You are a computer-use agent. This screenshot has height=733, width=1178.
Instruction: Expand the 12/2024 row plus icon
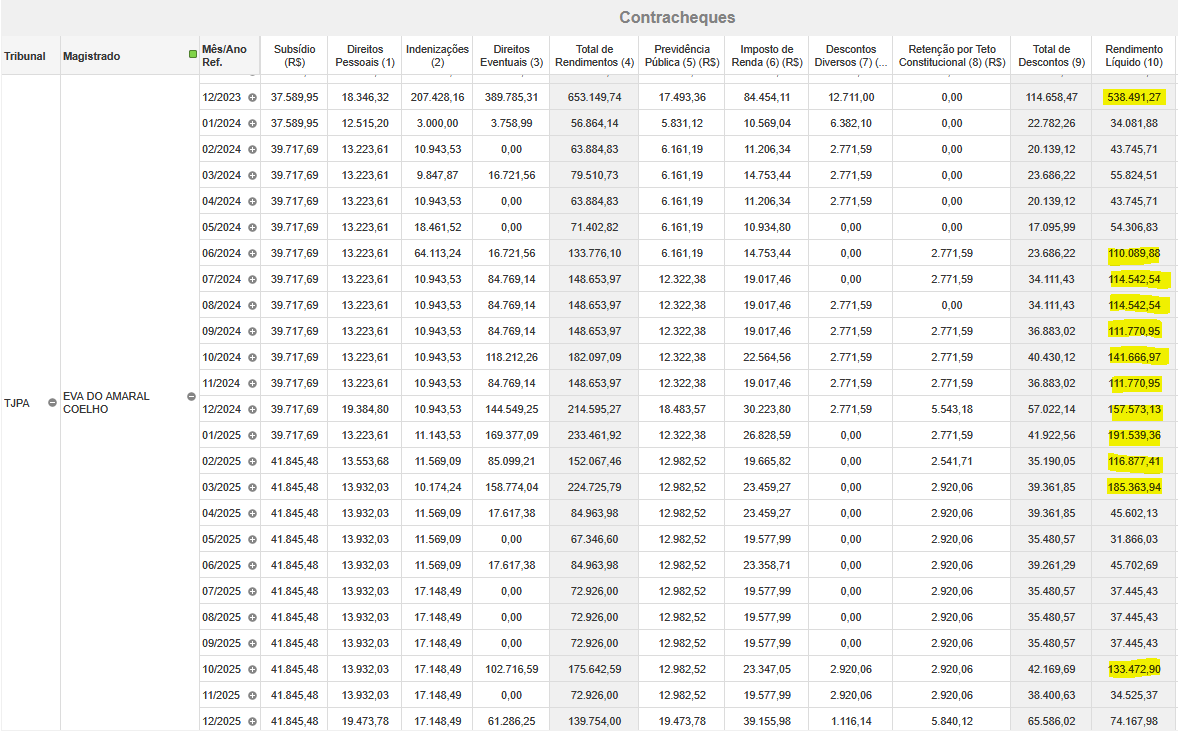252,409
